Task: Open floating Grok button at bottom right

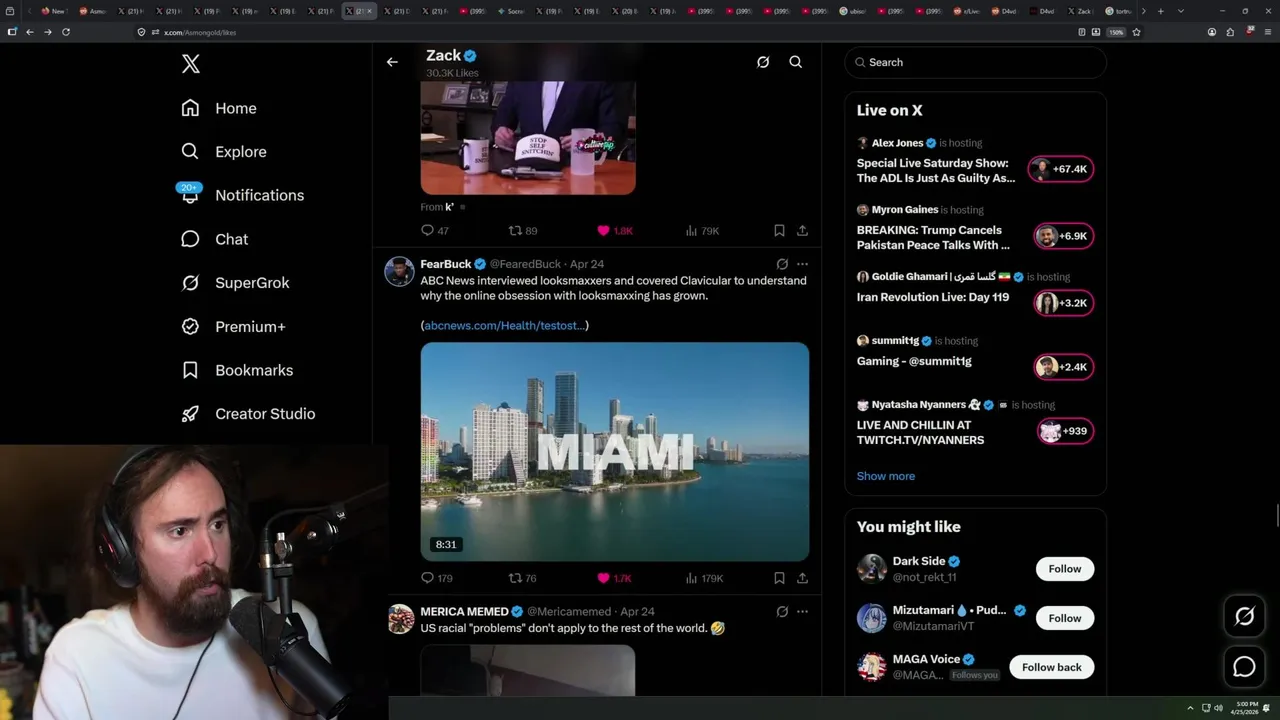Action: pos(1245,617)
